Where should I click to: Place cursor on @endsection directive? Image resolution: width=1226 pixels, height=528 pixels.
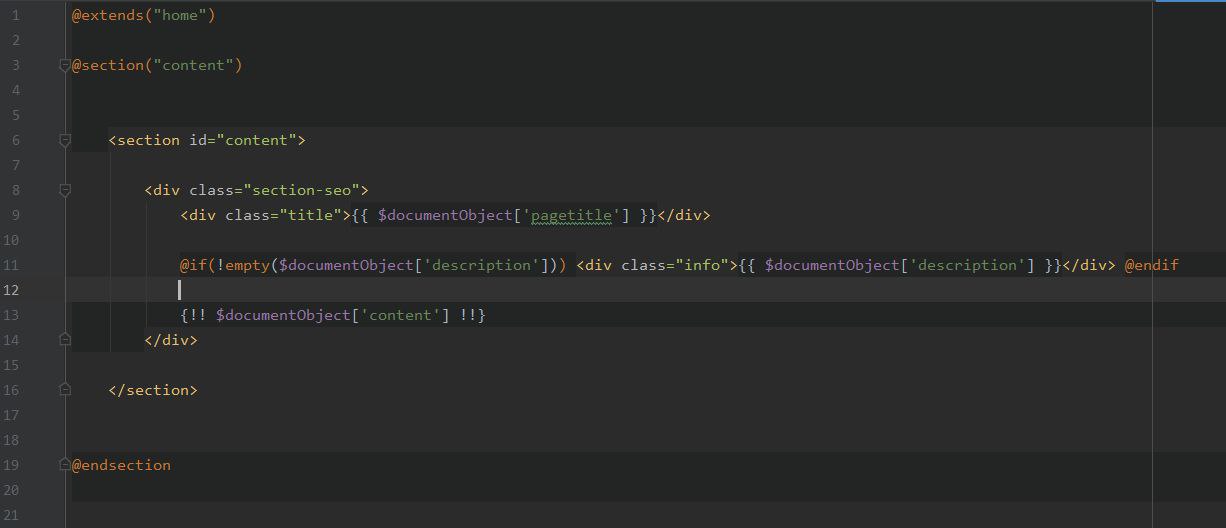pos(121,466)
